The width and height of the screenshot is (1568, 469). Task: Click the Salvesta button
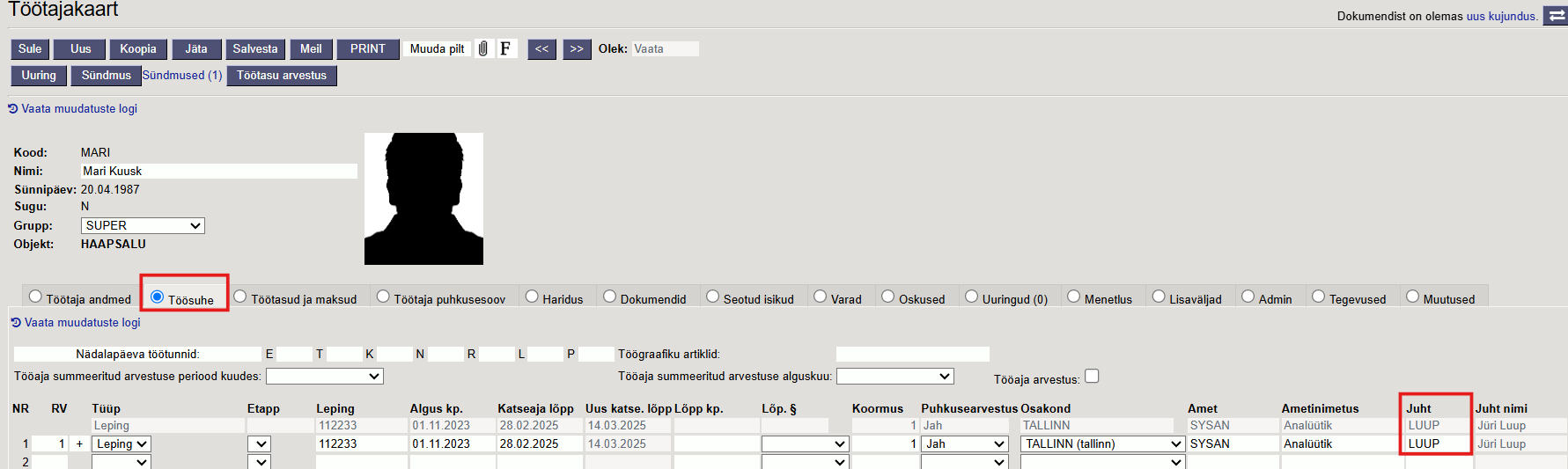[x=255, y=49]
